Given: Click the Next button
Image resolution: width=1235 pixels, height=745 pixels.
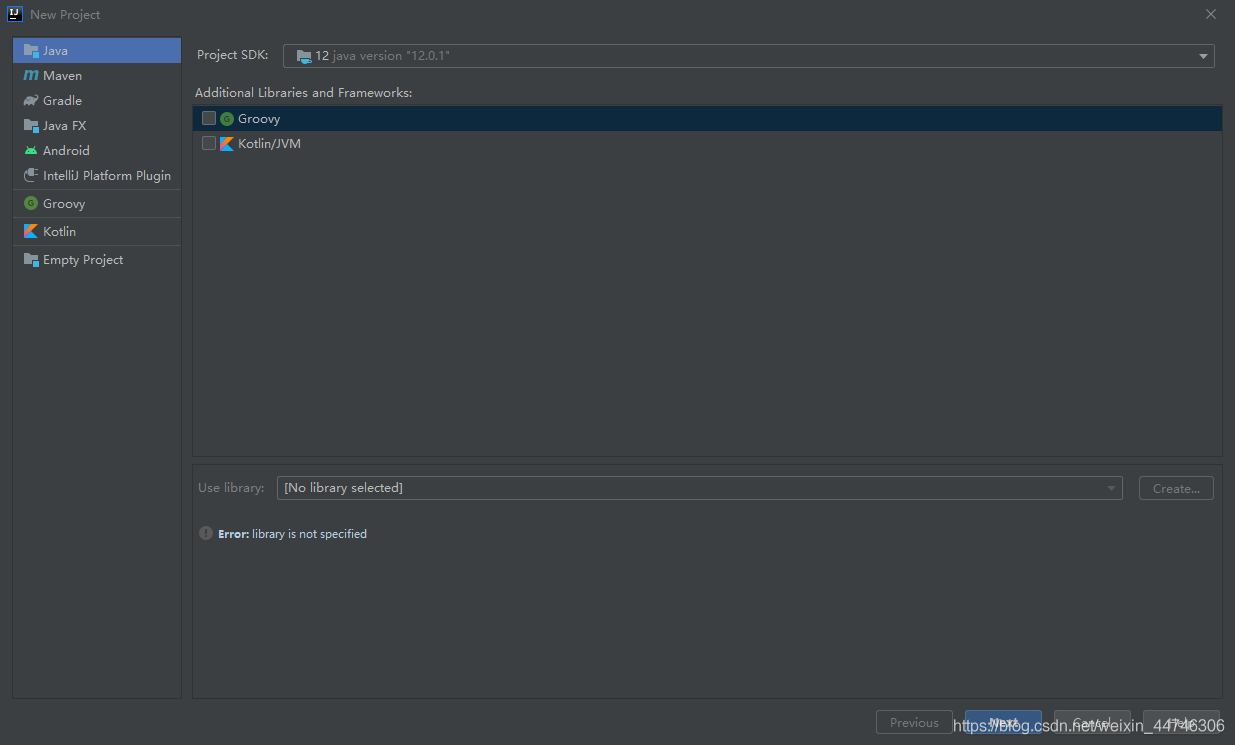Looking at the screenshot, I should pyautogui.click(x=1003, y=722).
